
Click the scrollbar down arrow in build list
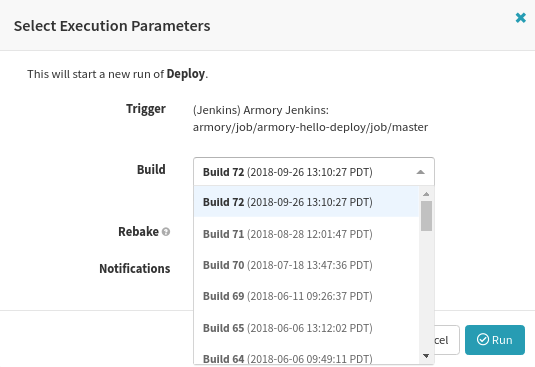pos(426,356)
